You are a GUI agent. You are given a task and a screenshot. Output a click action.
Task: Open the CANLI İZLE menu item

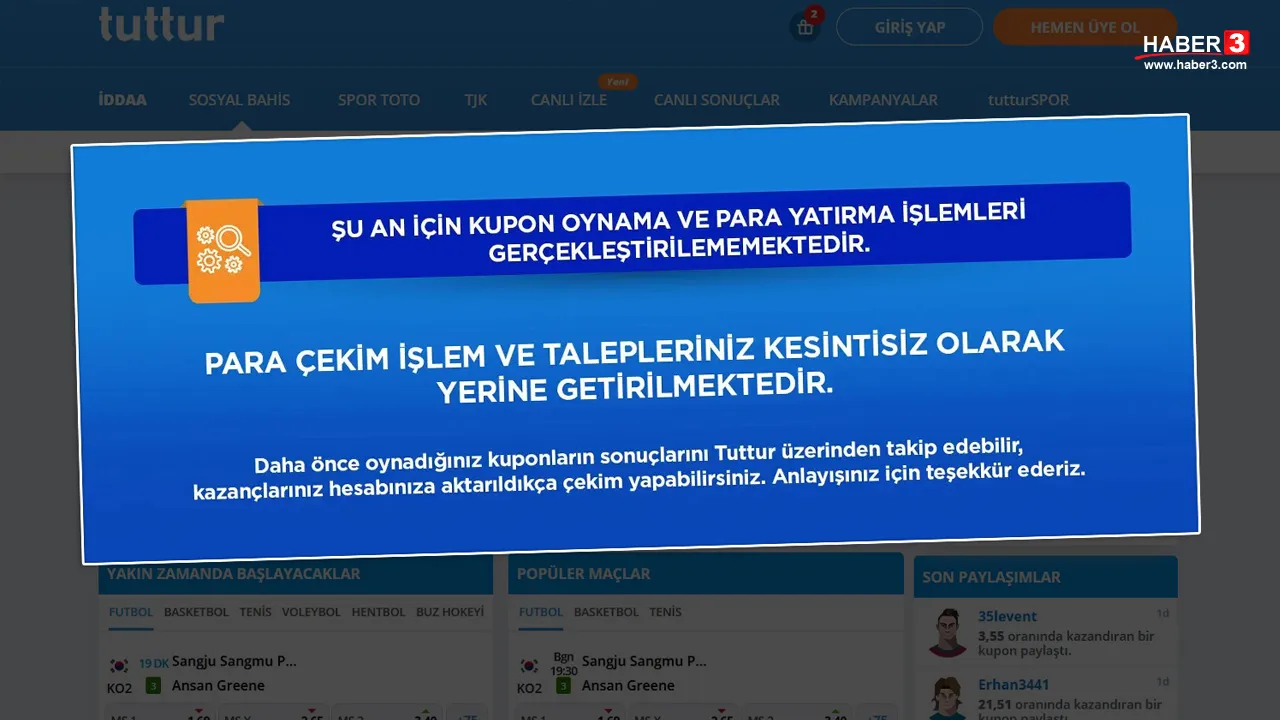pos(568,100)
